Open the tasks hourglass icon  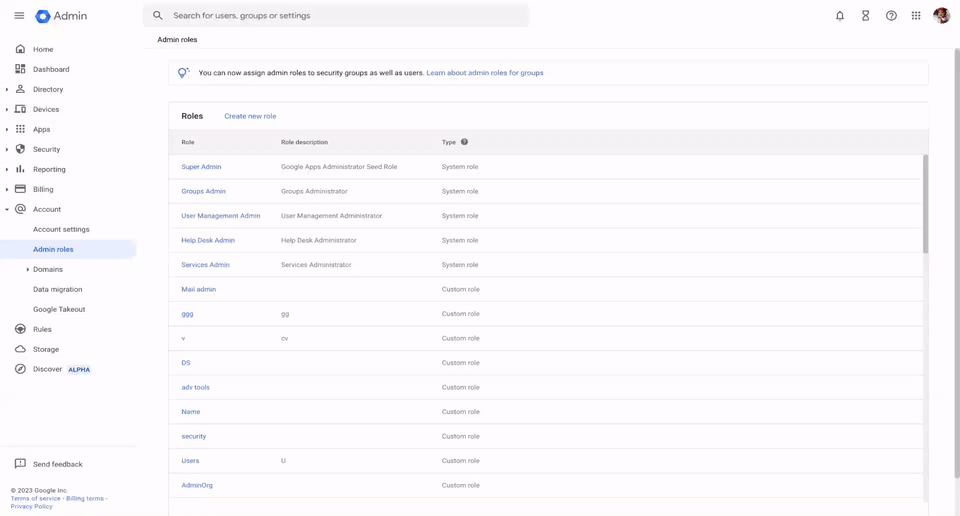point(866,16)
